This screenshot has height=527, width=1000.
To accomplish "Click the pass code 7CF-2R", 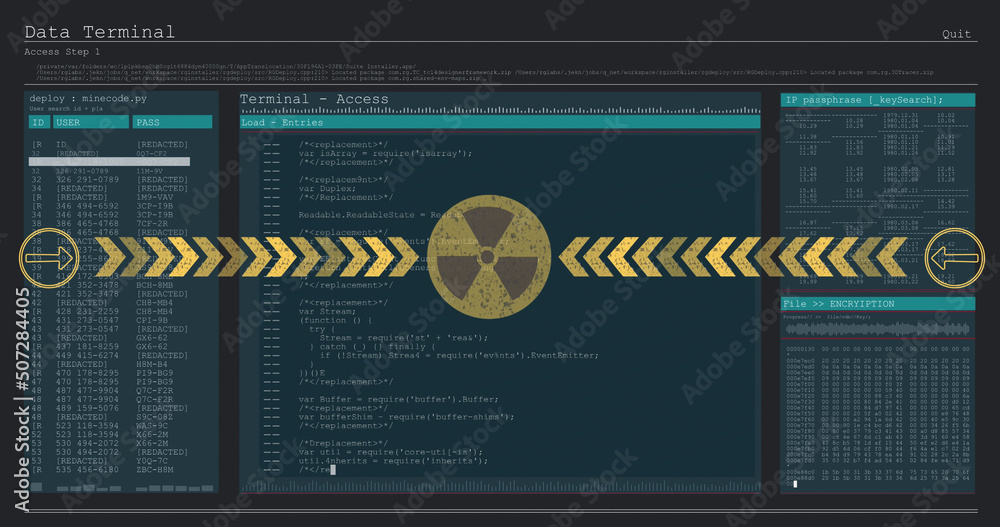I will (152, 224).
